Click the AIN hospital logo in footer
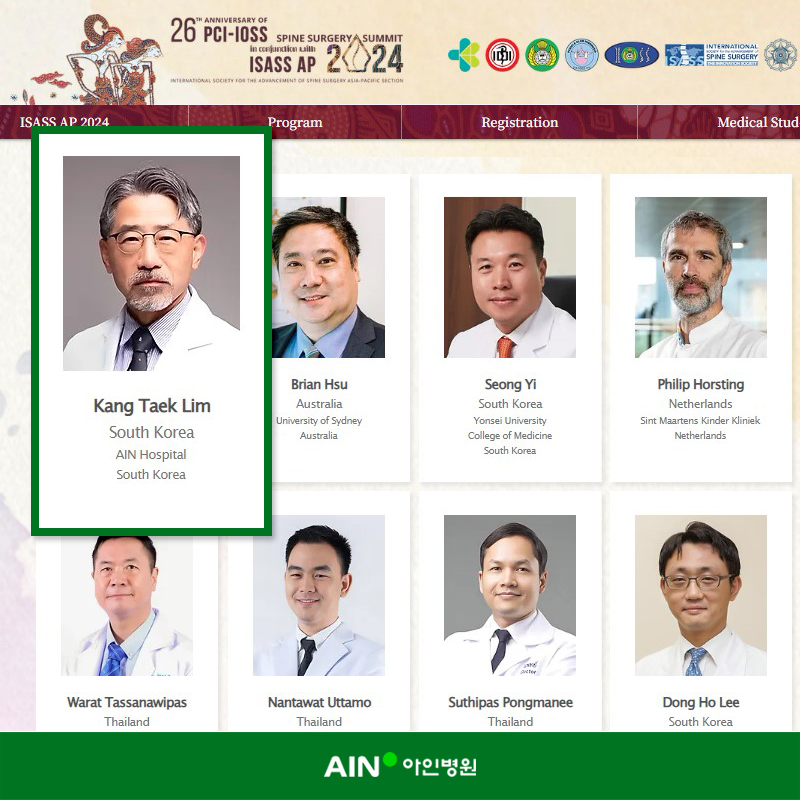The image size is (800, 800). point(400,765)
